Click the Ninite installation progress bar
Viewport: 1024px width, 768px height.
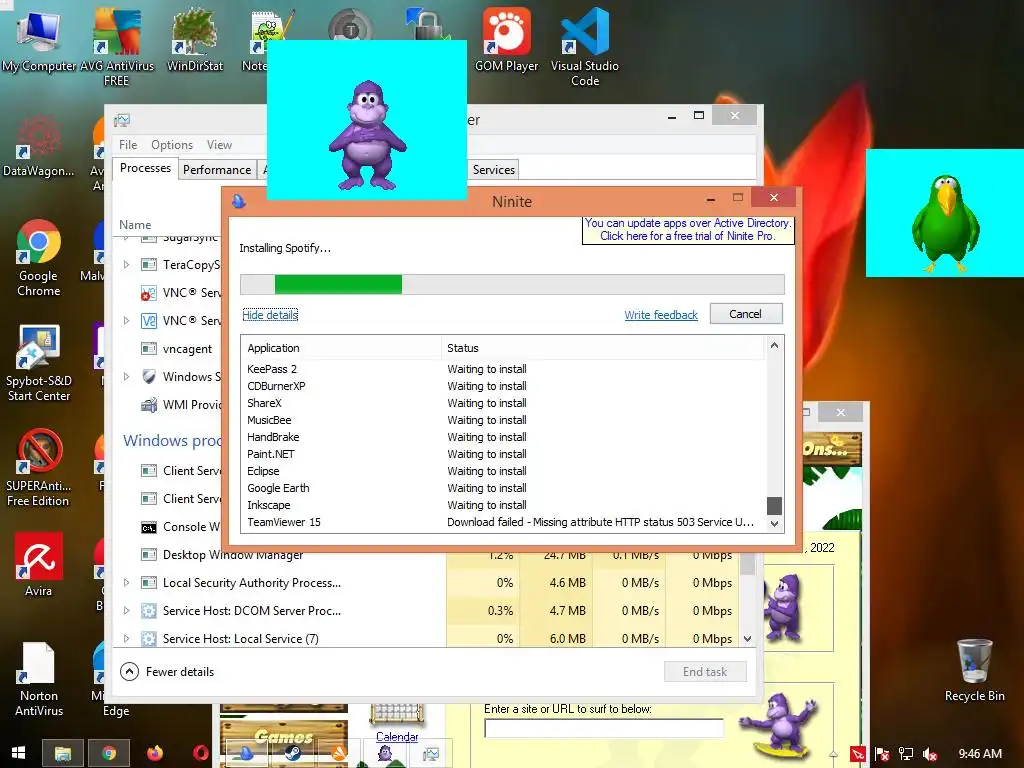[x=512, y=285]
